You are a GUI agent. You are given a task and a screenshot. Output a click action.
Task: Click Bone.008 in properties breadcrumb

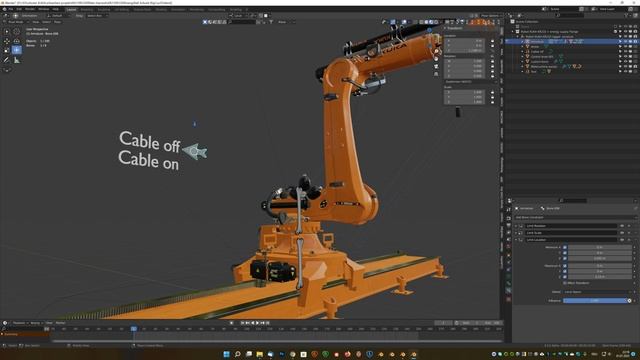pos(553,208)
